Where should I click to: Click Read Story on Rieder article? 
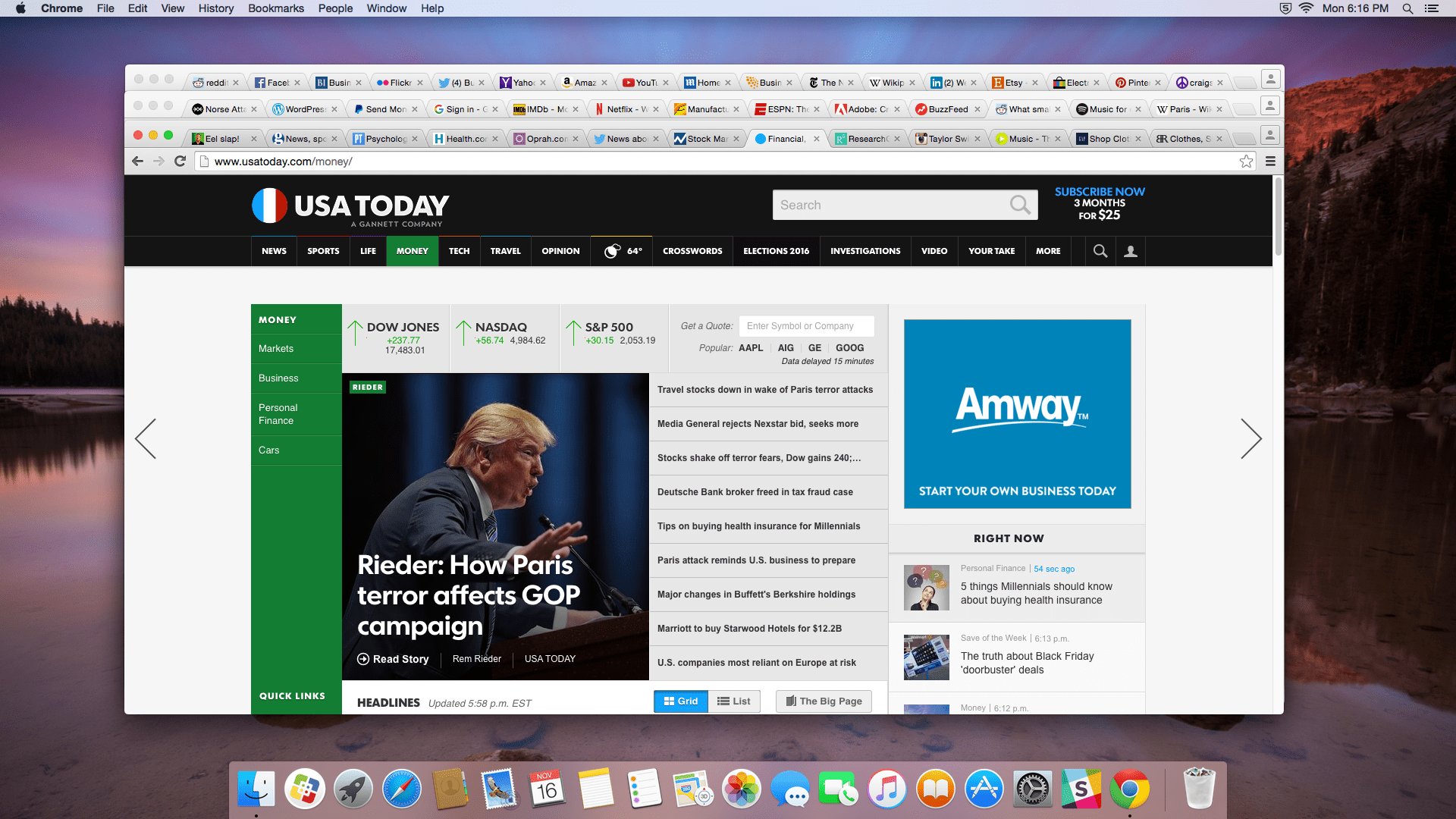pyautogui.click(x=393, y=659)
